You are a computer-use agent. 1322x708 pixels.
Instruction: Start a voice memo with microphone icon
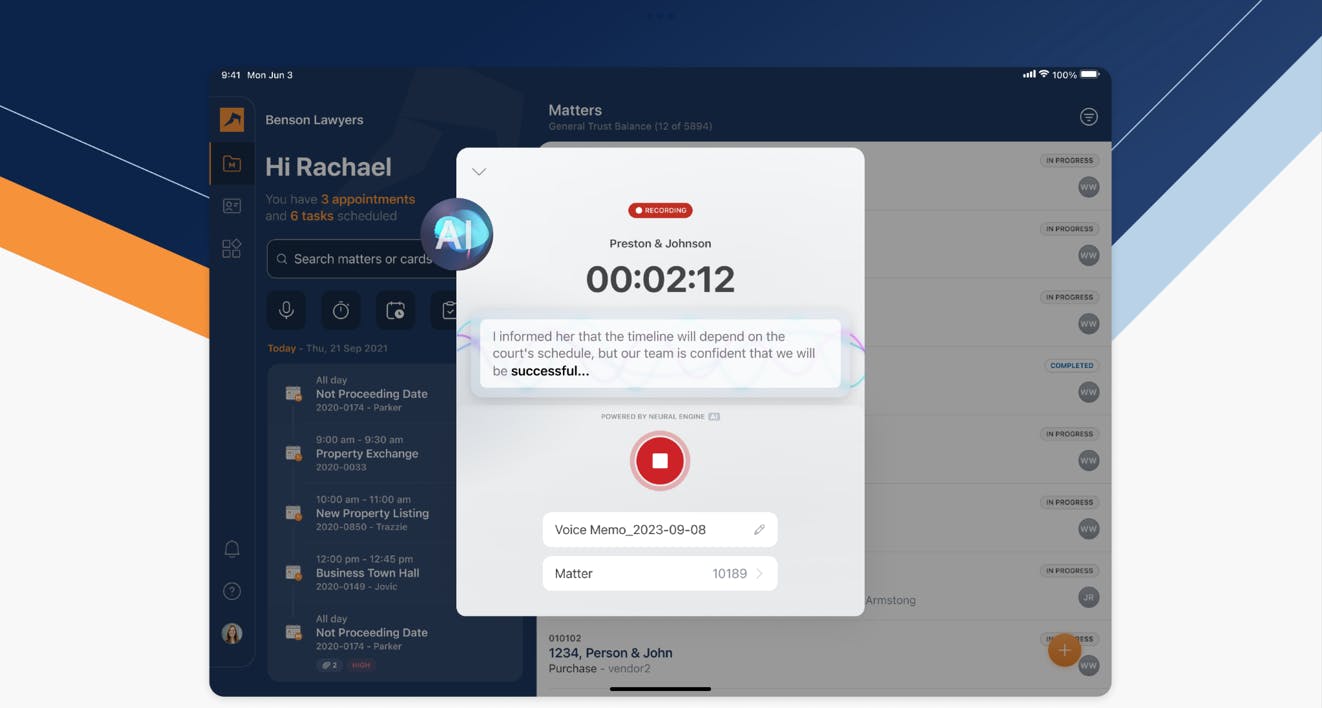pos(286,310)
